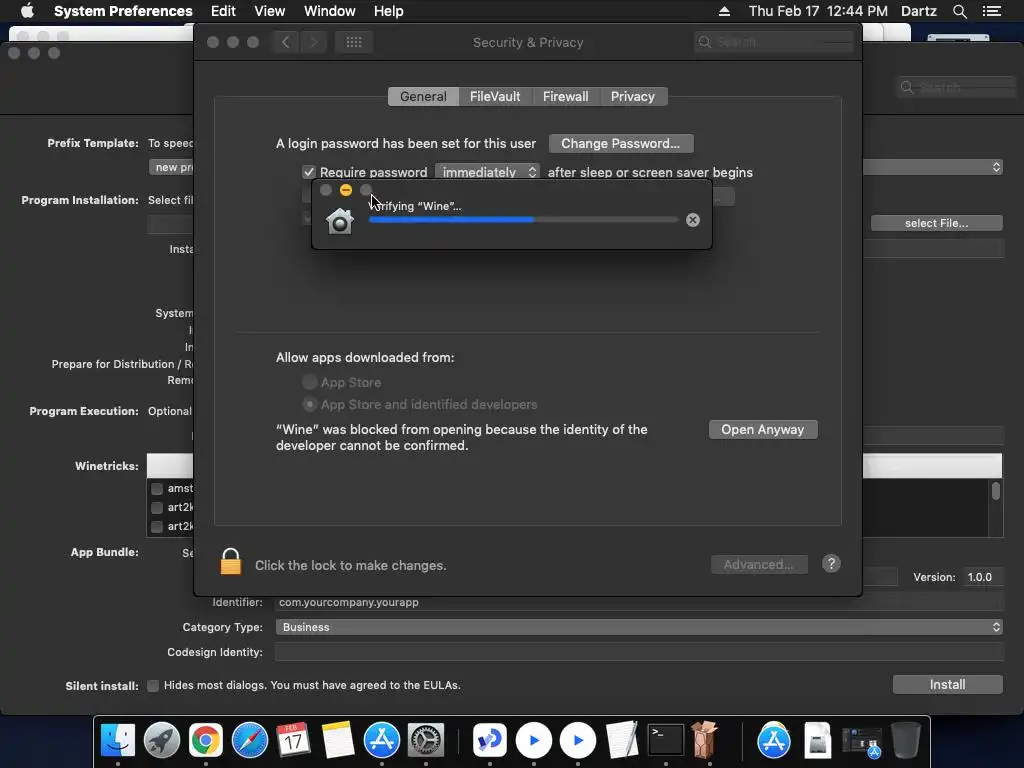The height and width of the screenshot is (768, 1024).
Task: Check the amst winetricks entry
Action: tap(157, 488)
